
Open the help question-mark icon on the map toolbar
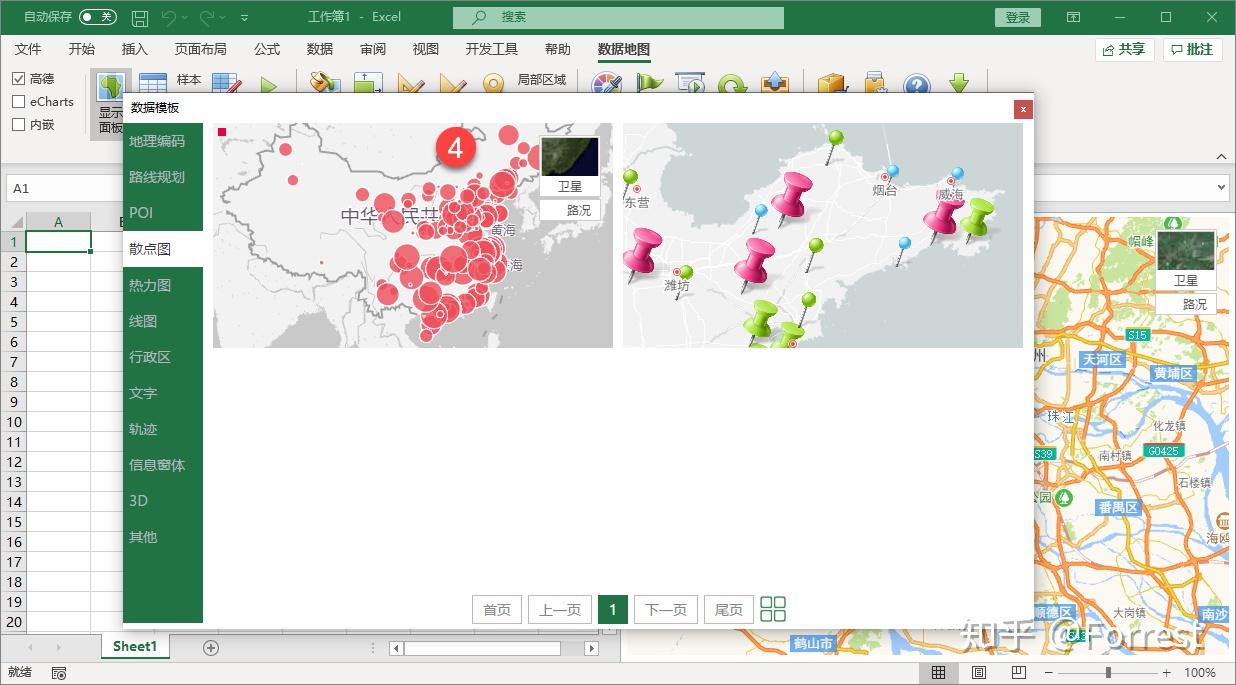(917, 85)
